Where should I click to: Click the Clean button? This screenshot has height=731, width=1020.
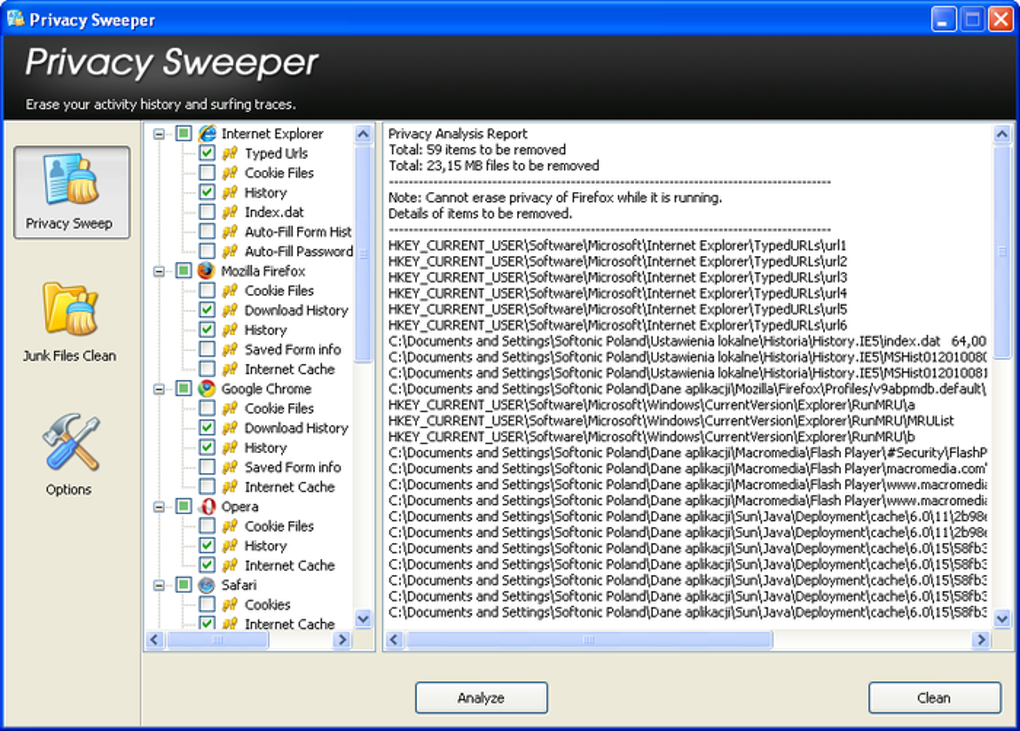pyautogui.click(x=934, y=698)
